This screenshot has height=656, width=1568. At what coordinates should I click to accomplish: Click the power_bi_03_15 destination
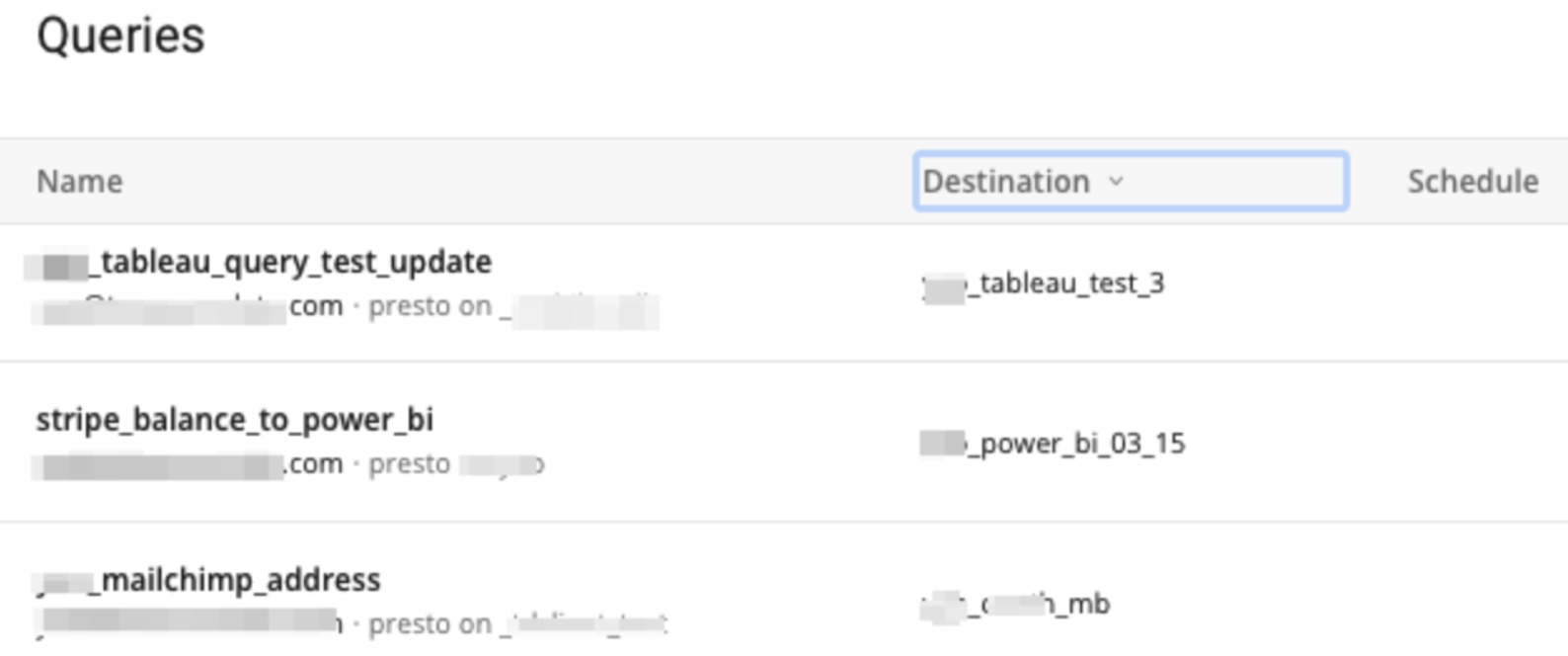pyautogui.click(x=1080, y=444)
